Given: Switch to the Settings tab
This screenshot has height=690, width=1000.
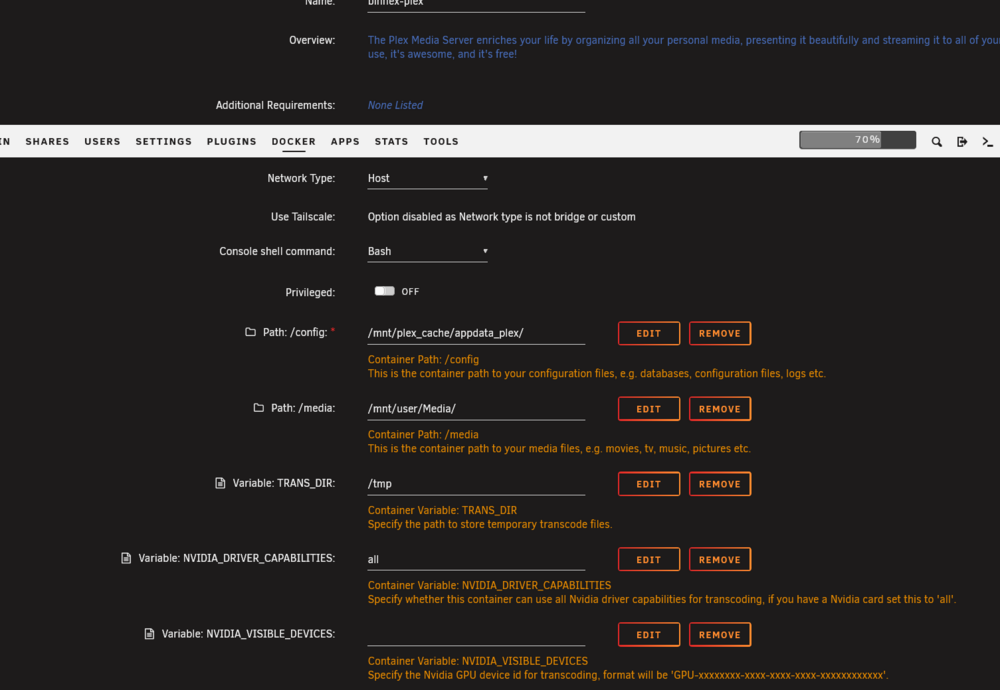Looking at the screenshot, I should point(163,142).
